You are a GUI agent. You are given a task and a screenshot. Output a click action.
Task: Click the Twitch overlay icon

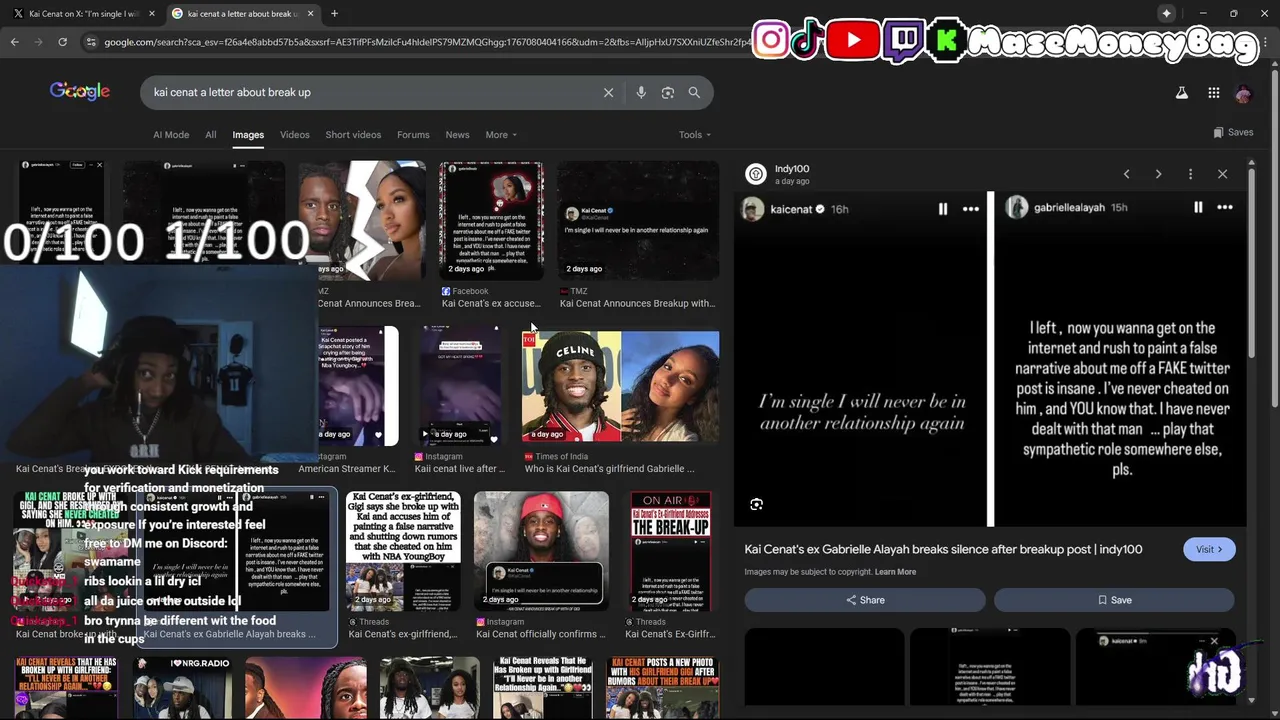(x=903, y=40)
